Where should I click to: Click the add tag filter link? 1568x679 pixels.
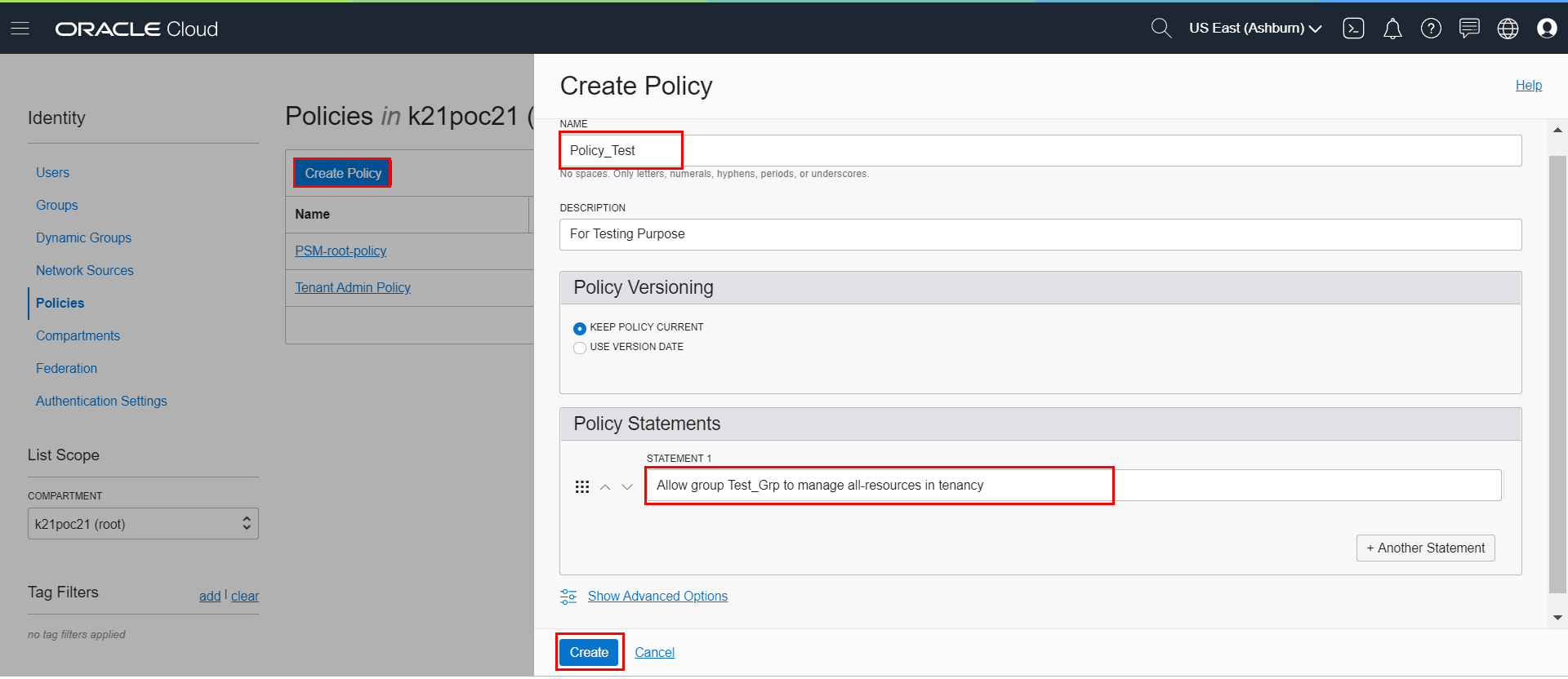(210, 596)
